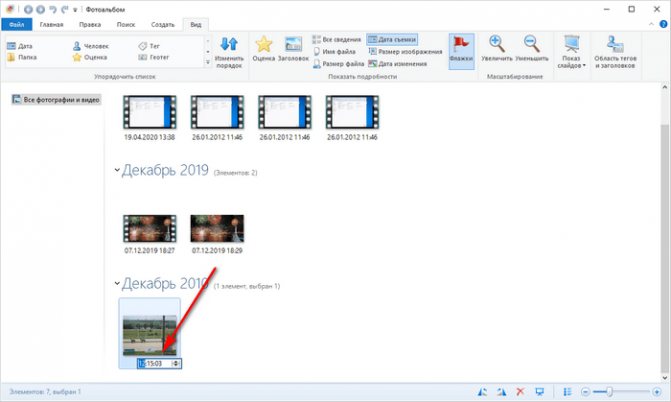
Task: Toggle the Флажки button
Action: click(461, 51)
